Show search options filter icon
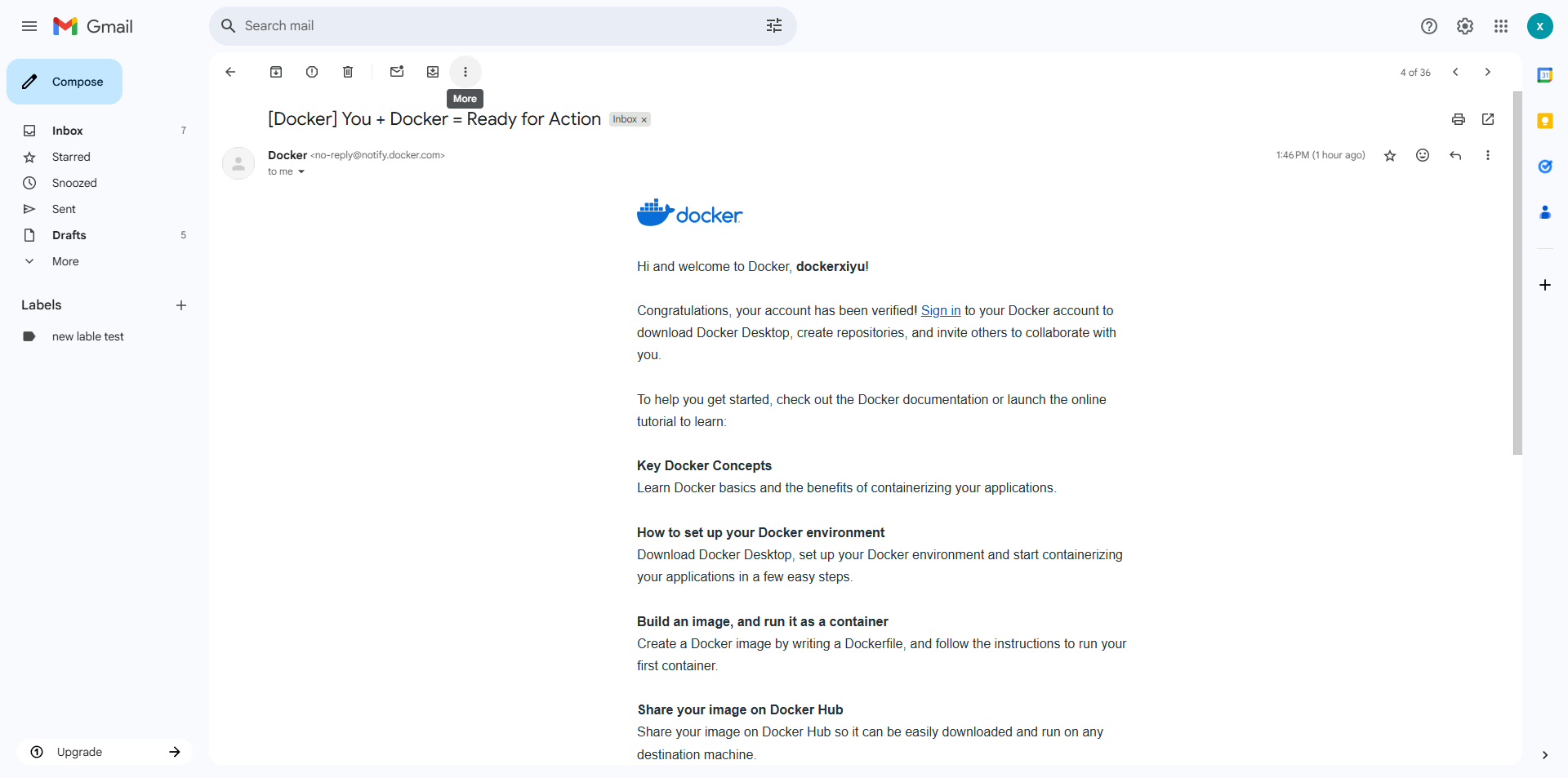This screenshot has width=1568, height=778. coord(774,26)
